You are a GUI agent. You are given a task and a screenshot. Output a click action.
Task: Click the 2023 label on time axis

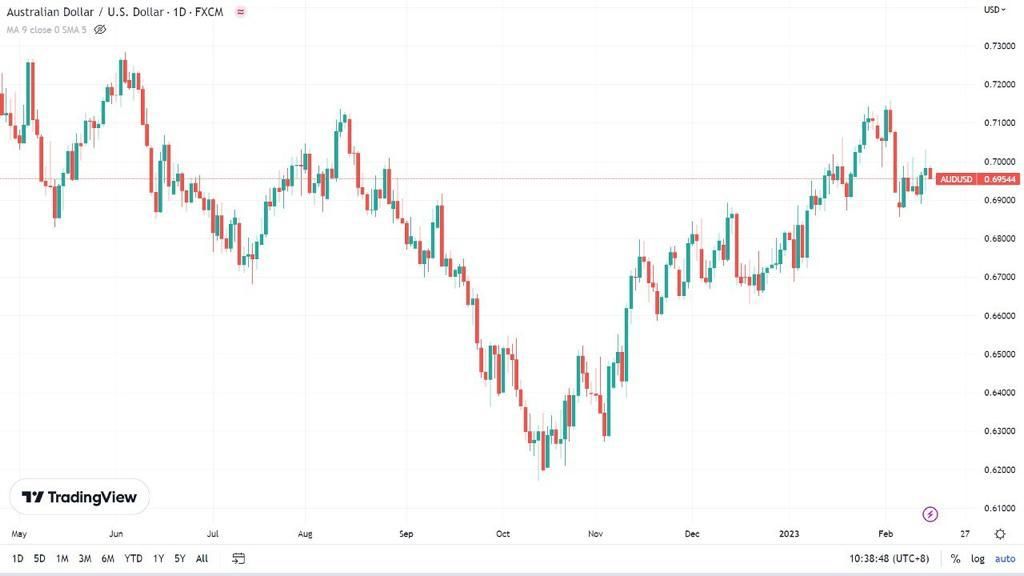point(789,534)
